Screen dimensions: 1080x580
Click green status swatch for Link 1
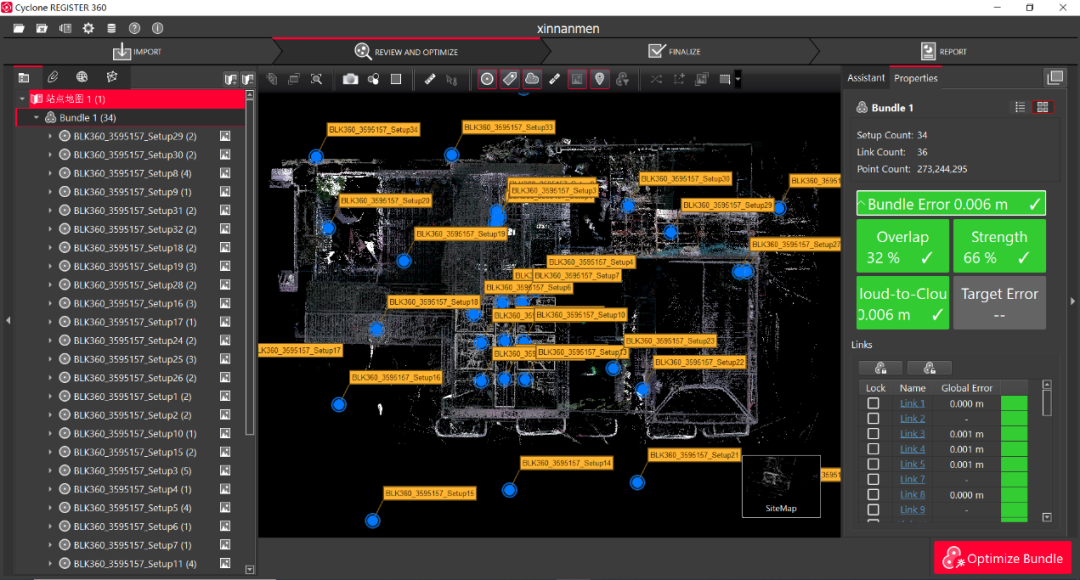(1014, 404)
